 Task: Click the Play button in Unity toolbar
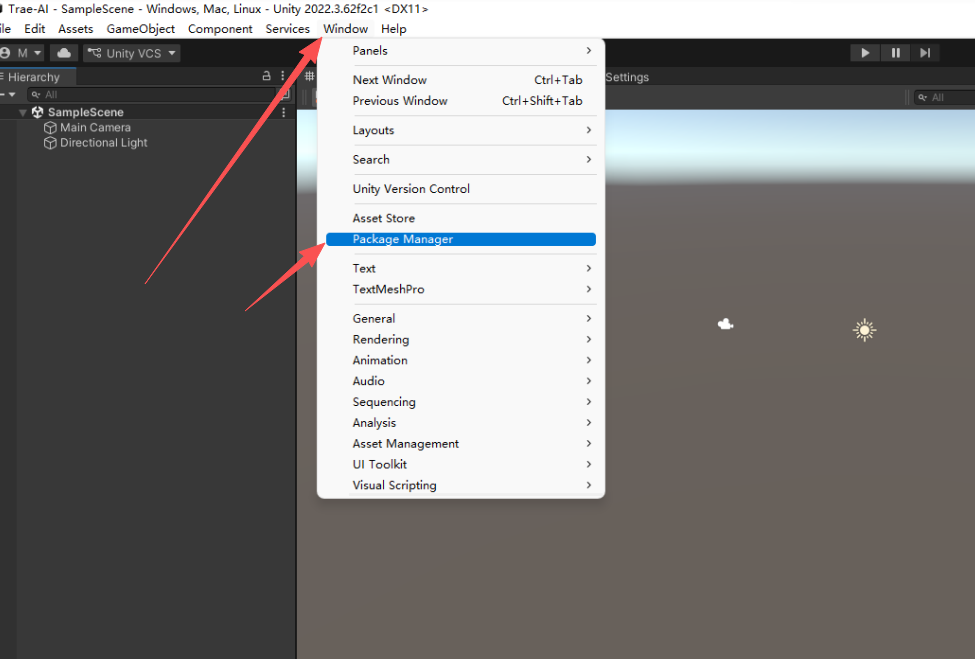(x=865, y=53)
